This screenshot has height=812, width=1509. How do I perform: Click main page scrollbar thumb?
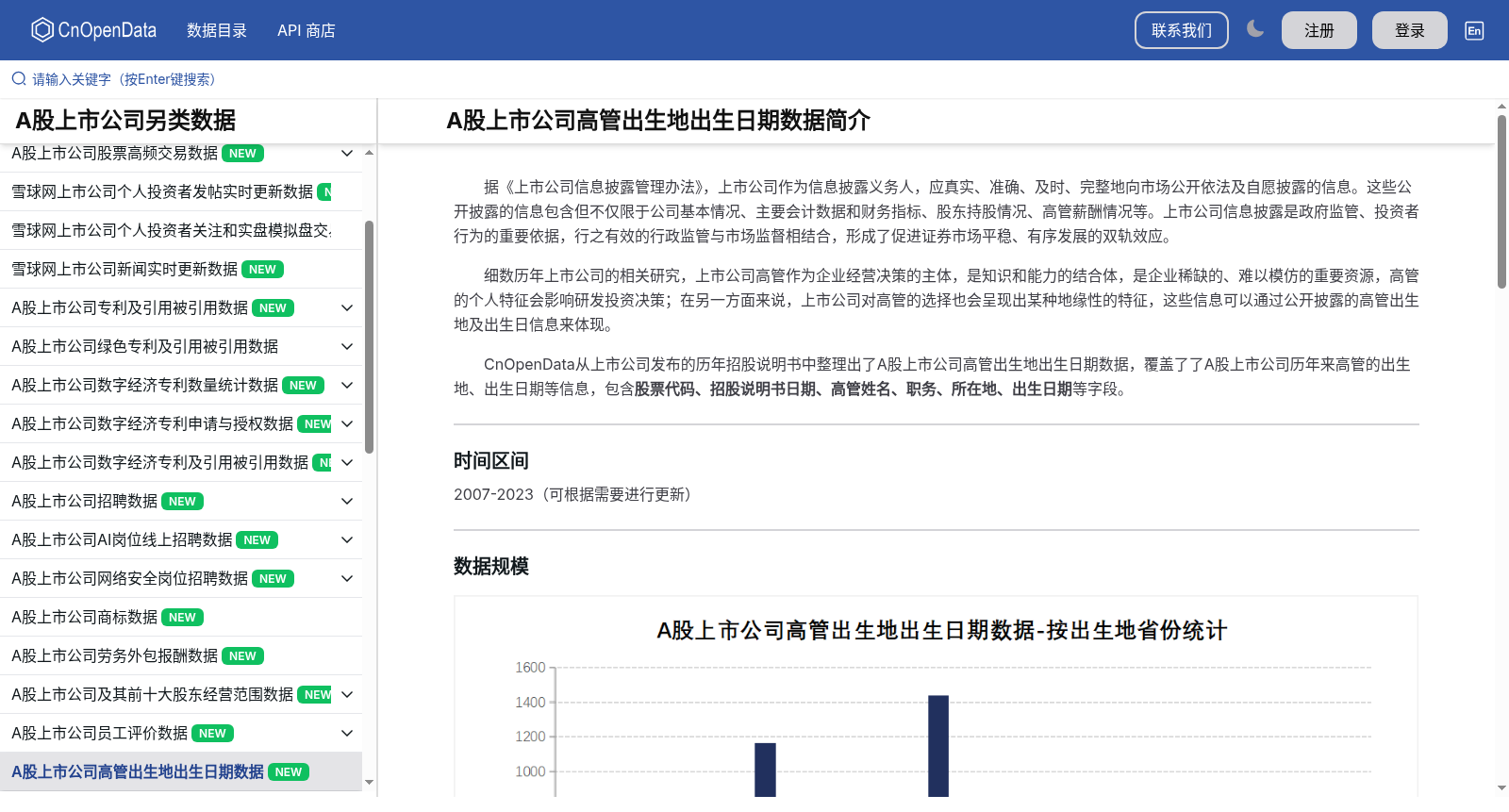1501,201
